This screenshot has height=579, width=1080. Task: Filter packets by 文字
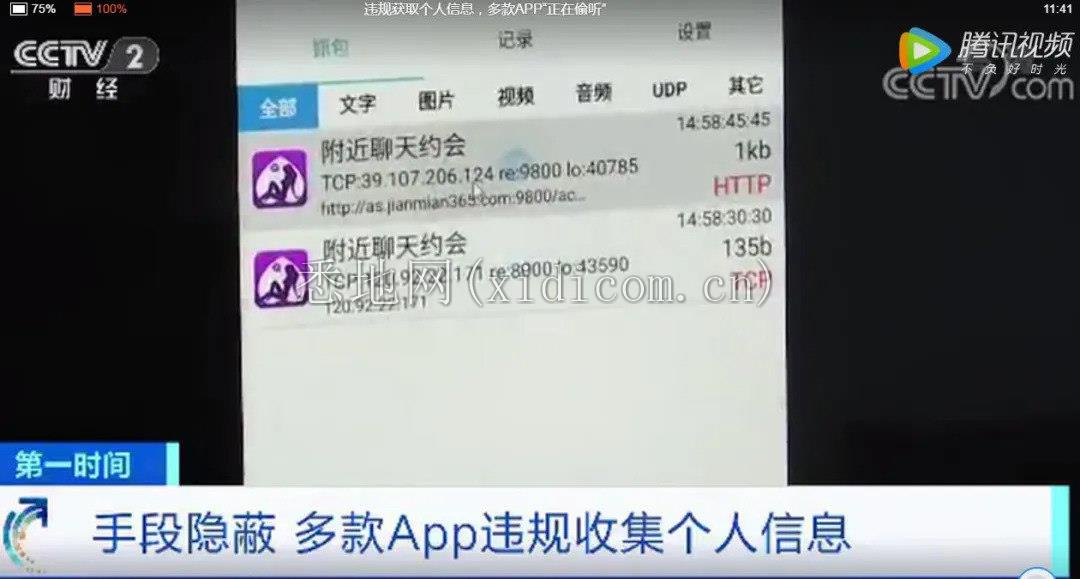pyautogui.click(x=357, y=103)
